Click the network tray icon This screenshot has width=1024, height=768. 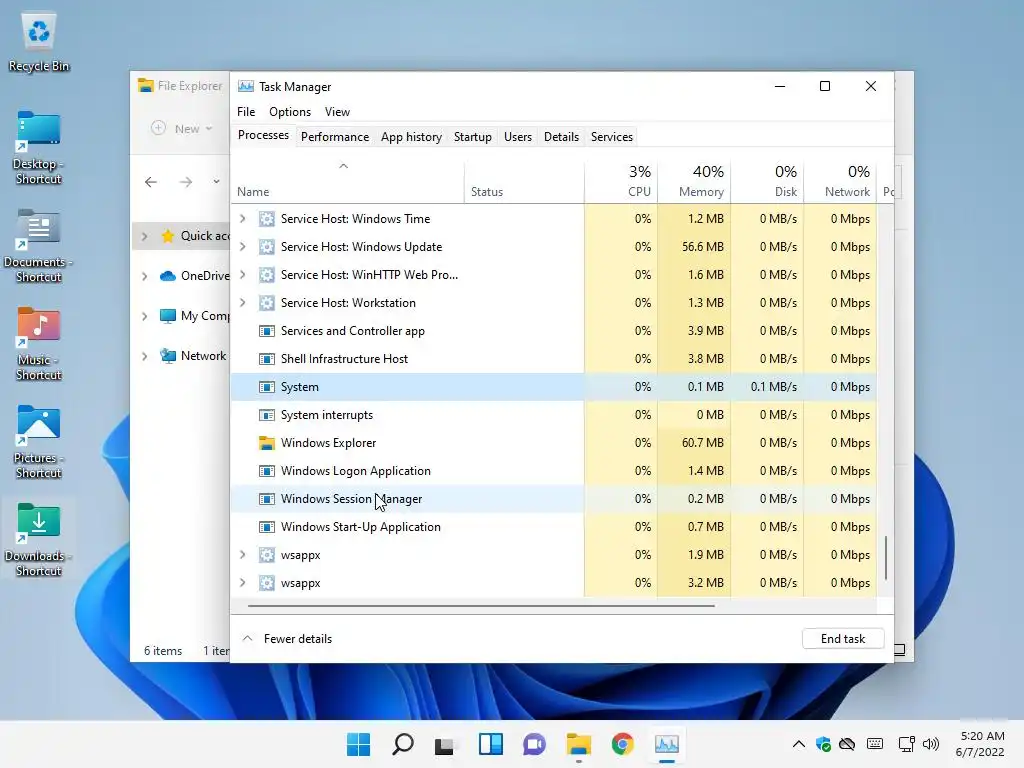[906, 744]
